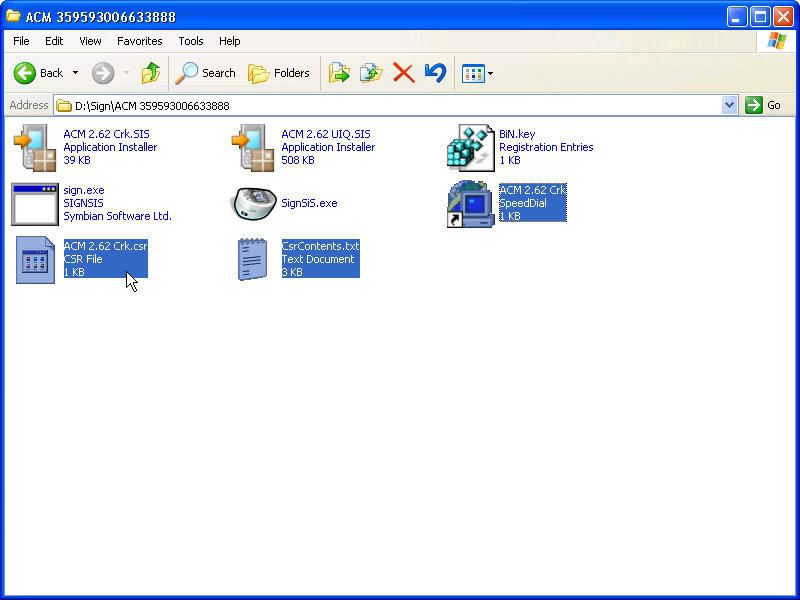Select the ACM 2.62 Crk.SIS file icon
Viewport: 800px width, 600px height.
34,147
